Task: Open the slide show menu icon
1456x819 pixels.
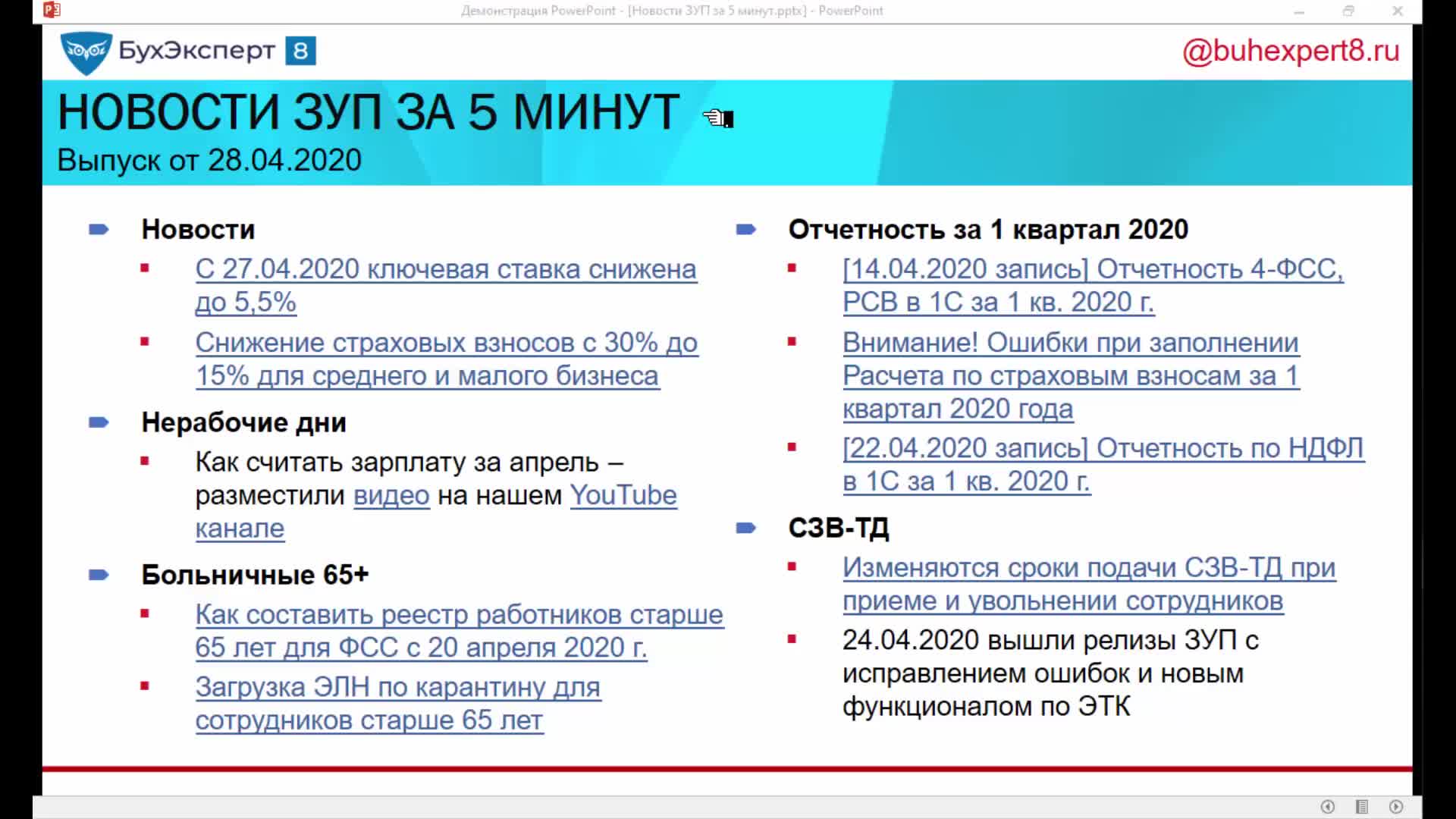Action: (x=1362, y=807)
